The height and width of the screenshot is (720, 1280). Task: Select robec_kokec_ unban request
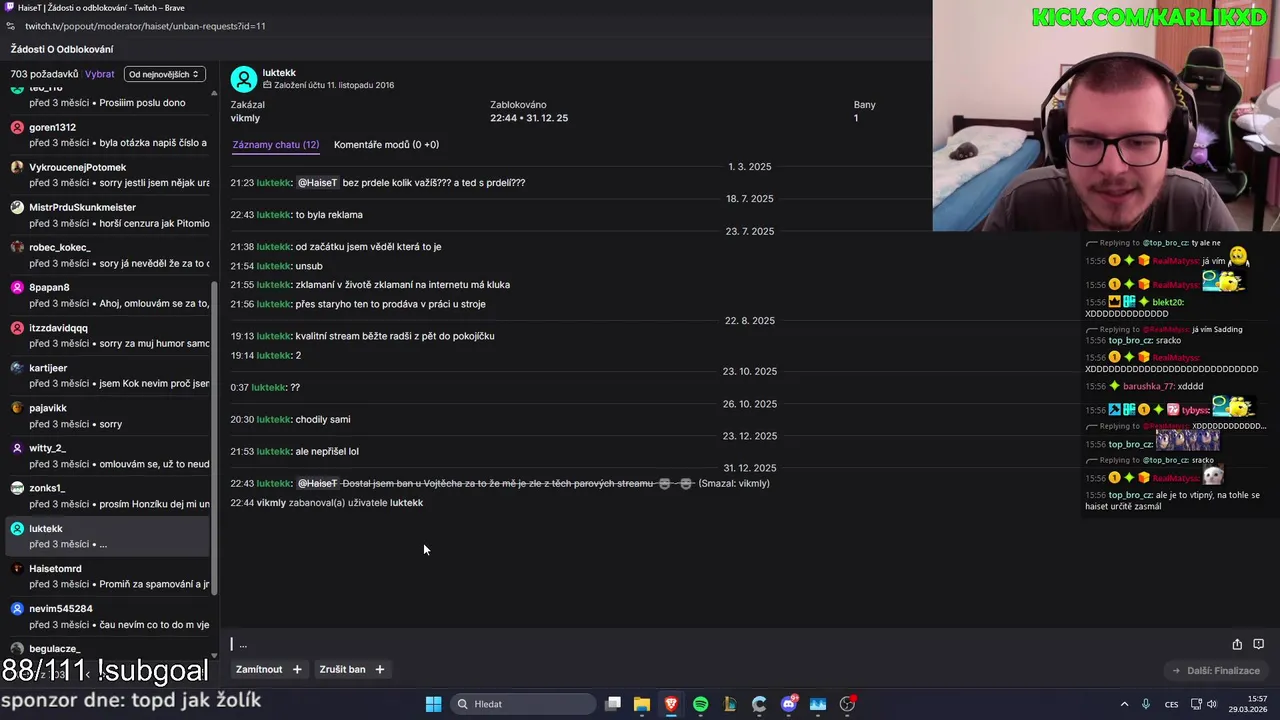tap(108, 255)
